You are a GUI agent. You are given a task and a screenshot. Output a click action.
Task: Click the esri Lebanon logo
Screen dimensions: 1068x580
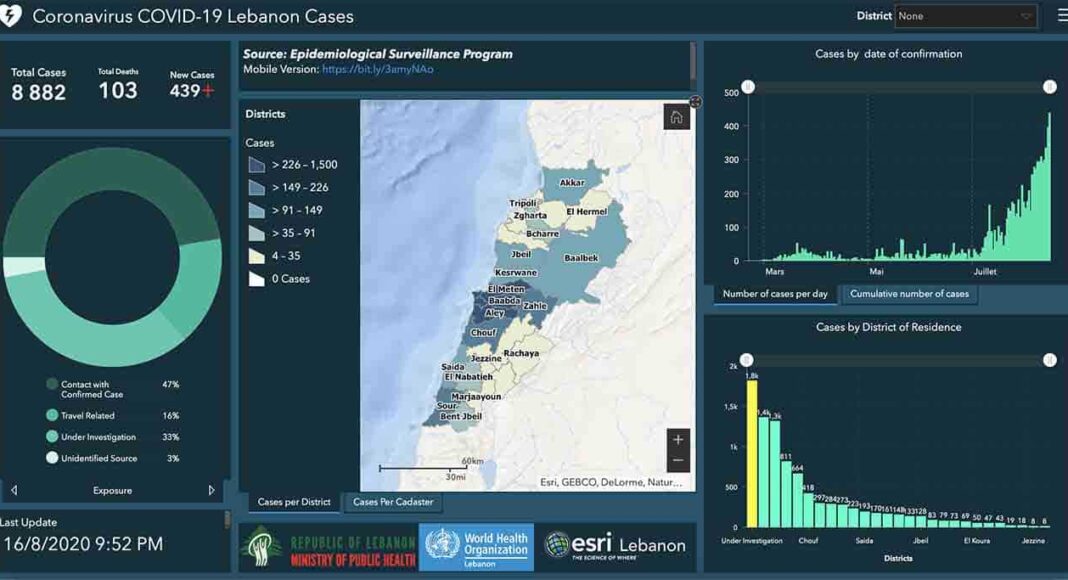tap(615, 546)
